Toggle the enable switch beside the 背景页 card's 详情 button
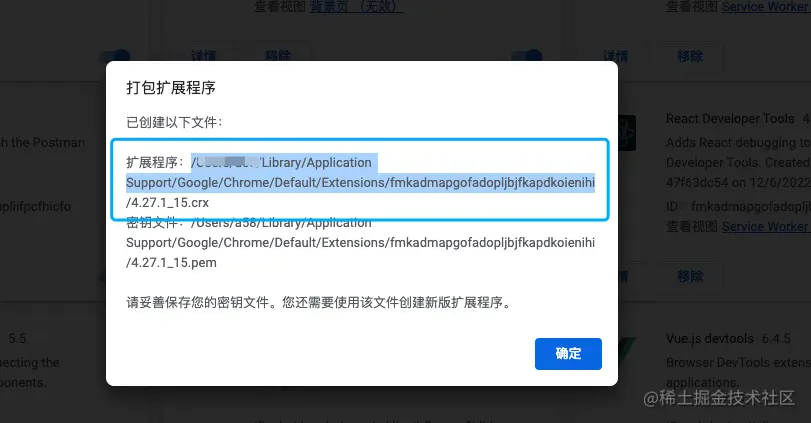811x423 pixels. 115,56
